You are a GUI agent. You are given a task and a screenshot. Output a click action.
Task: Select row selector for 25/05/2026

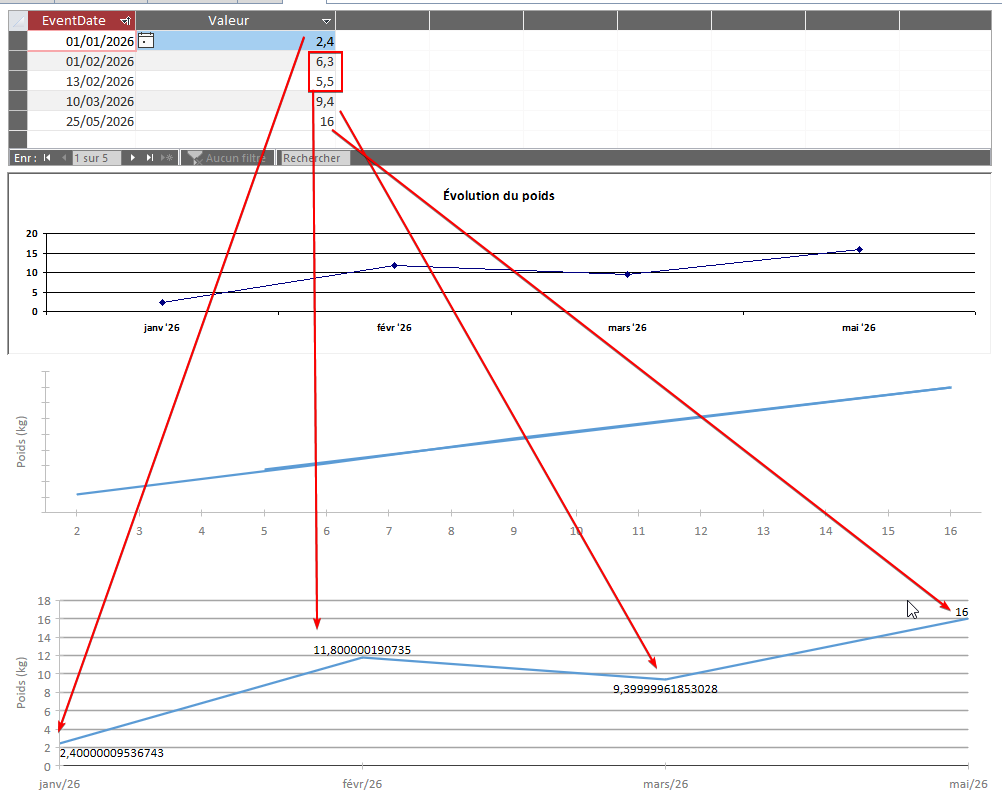click(18, 121)
